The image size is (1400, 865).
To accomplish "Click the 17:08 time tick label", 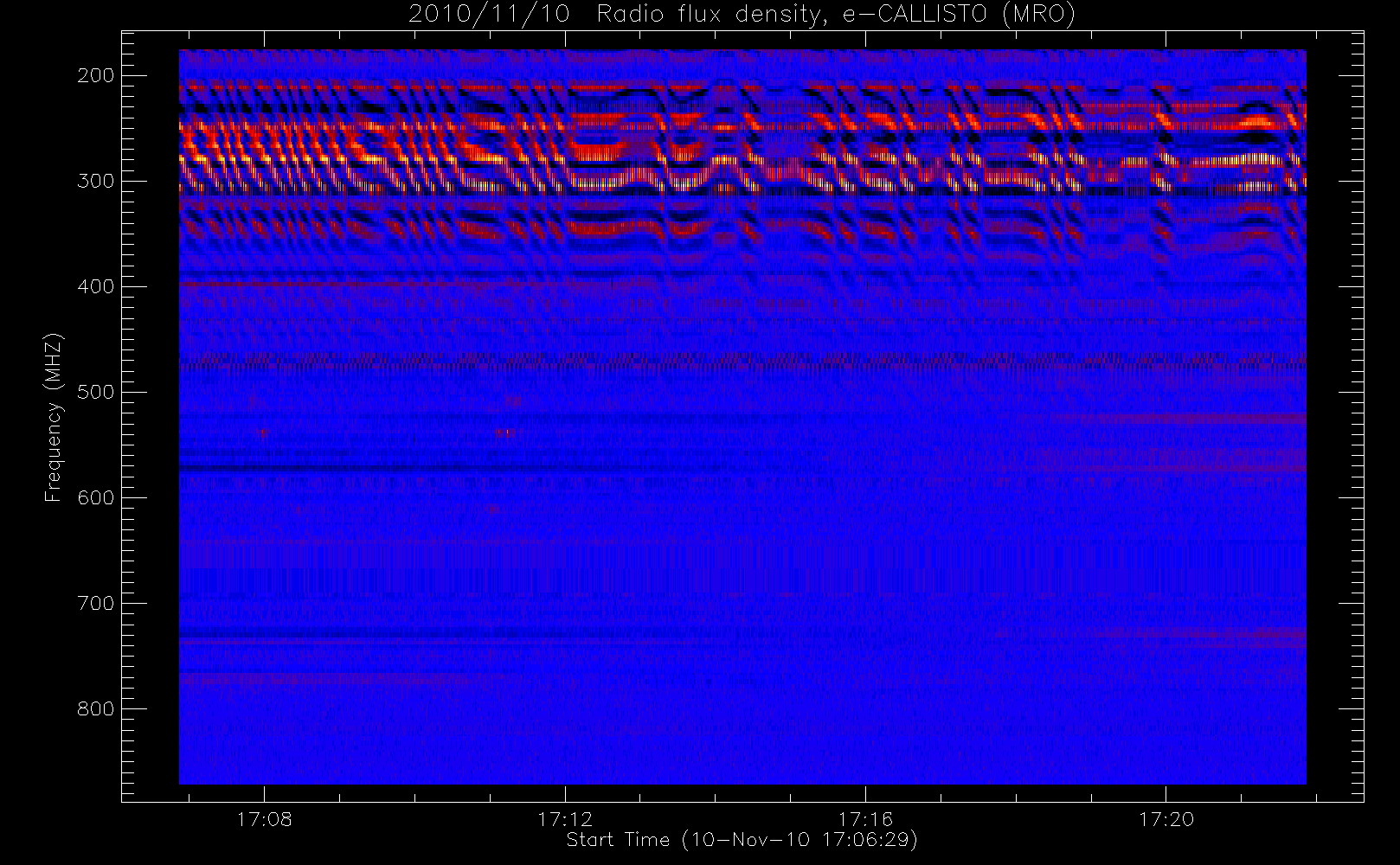I will click(x=265, y=819).
